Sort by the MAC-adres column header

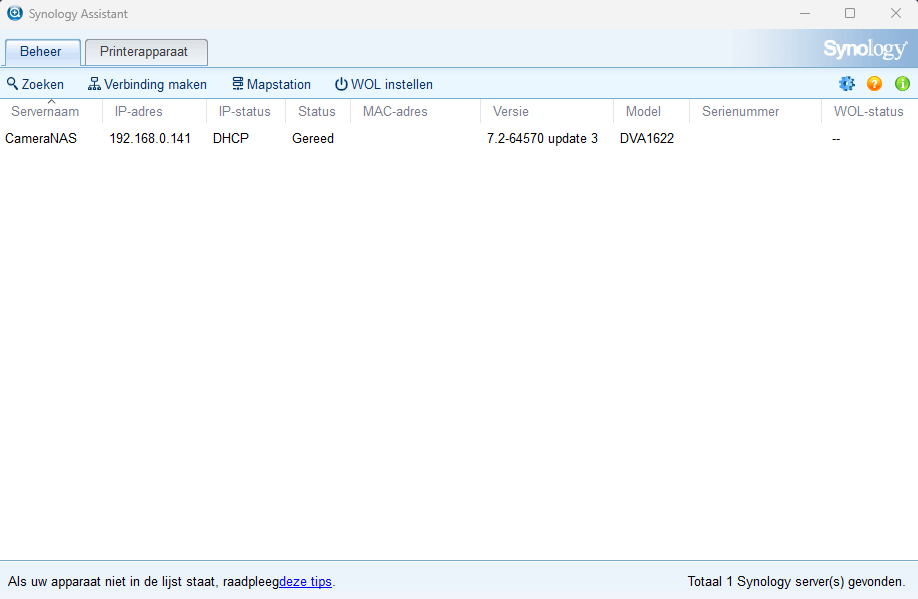click(x=415, y=111)
